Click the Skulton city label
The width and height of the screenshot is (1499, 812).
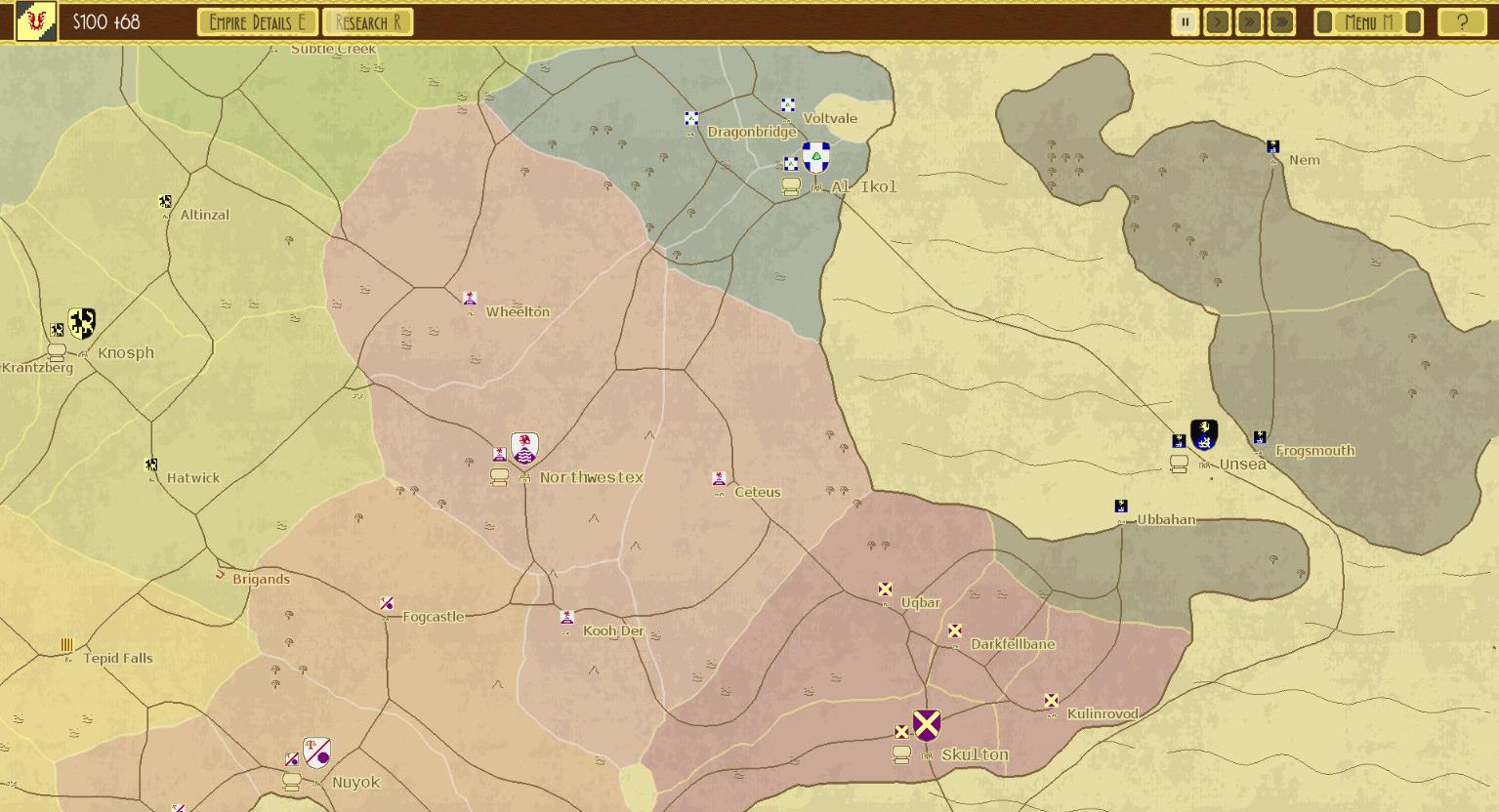click(x=975, y=754)
